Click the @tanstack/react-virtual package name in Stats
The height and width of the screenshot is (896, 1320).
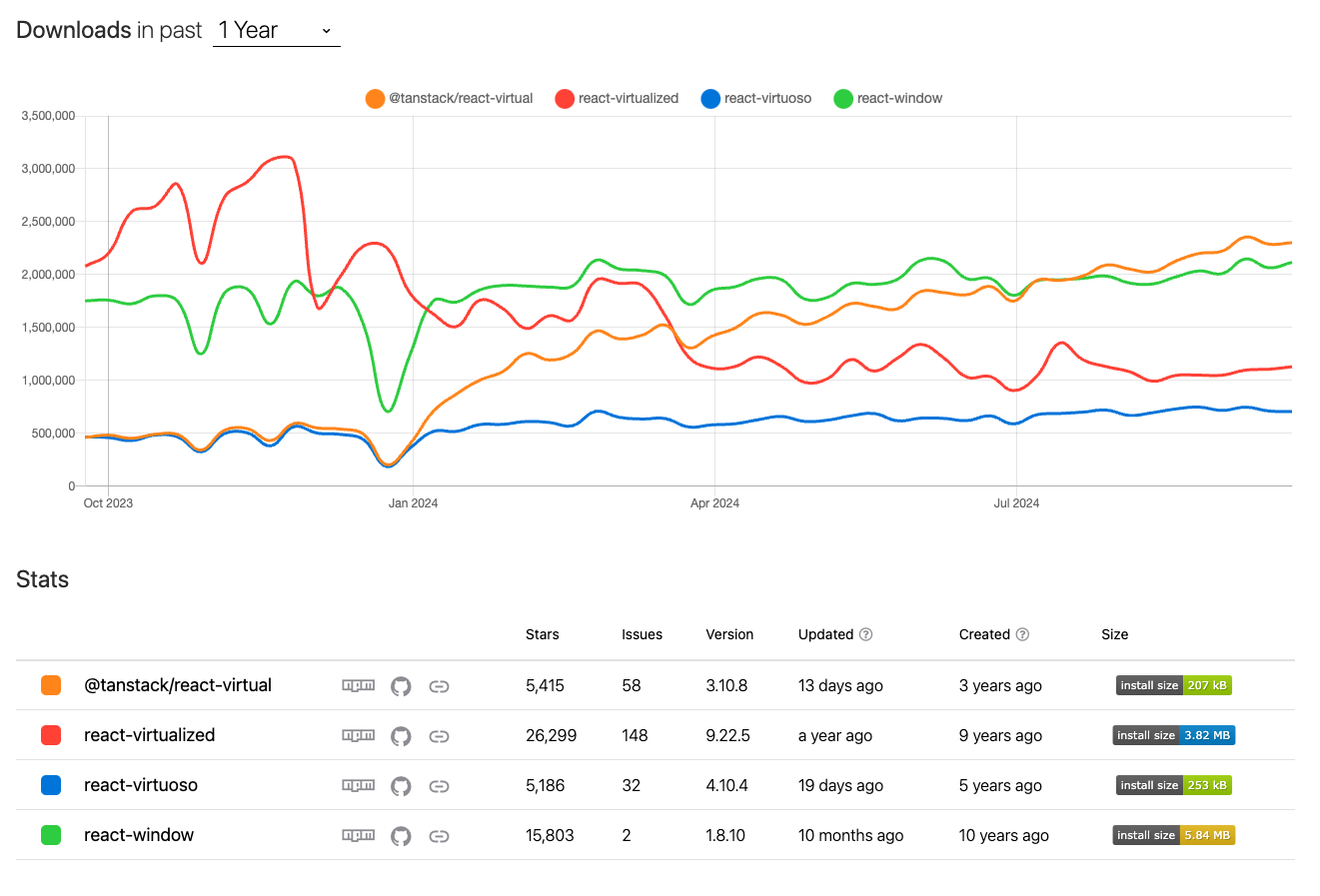[178, 685]
